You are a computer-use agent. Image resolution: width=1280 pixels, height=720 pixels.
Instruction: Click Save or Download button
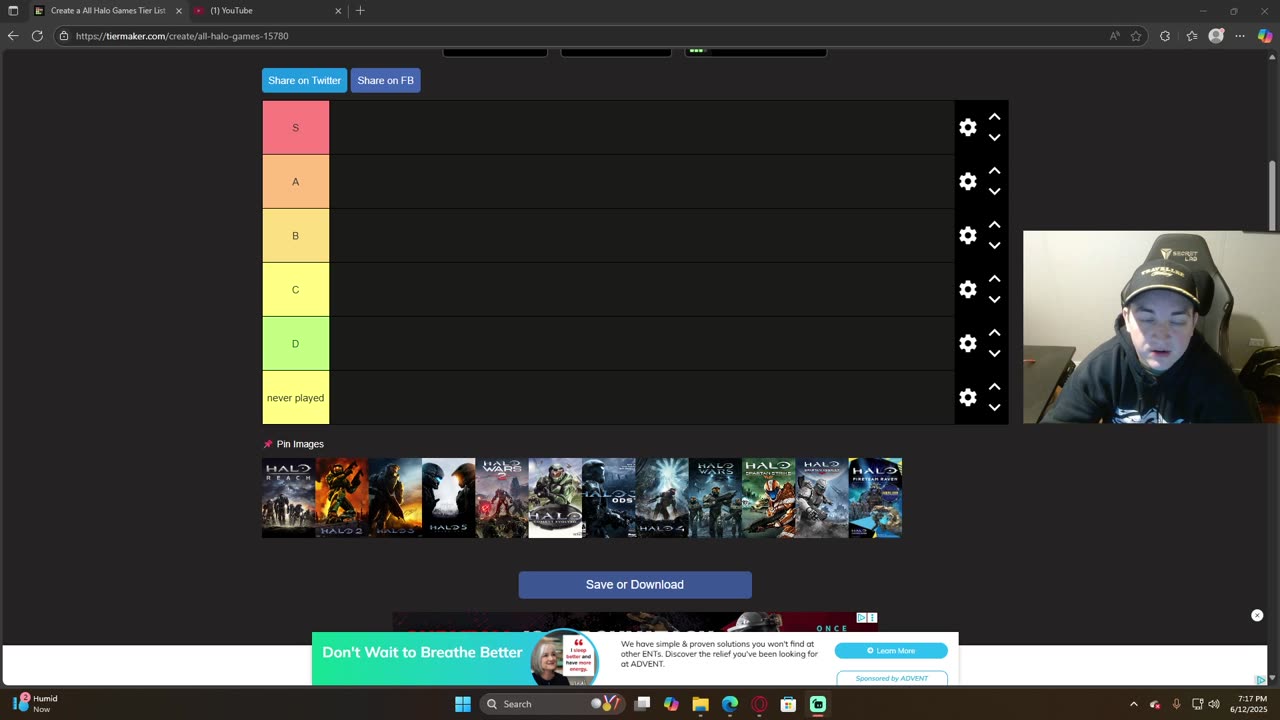click(x=635, y=585)
